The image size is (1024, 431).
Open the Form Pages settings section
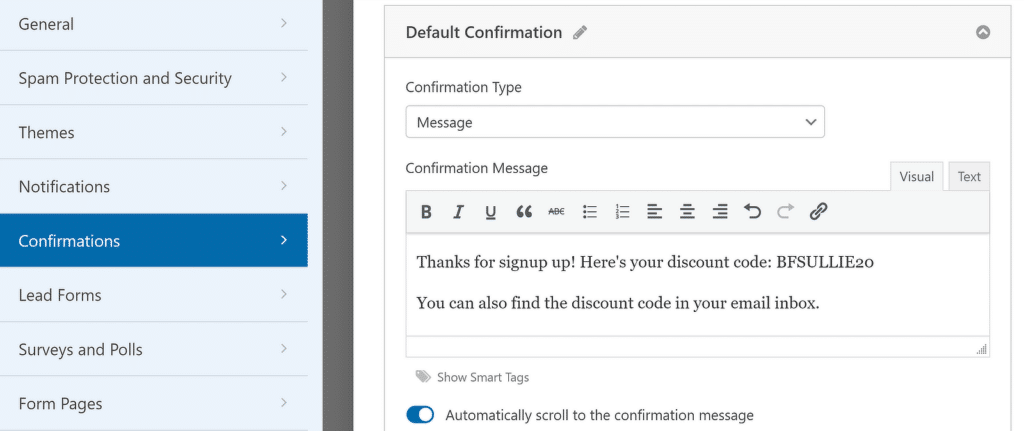(153, 404)
